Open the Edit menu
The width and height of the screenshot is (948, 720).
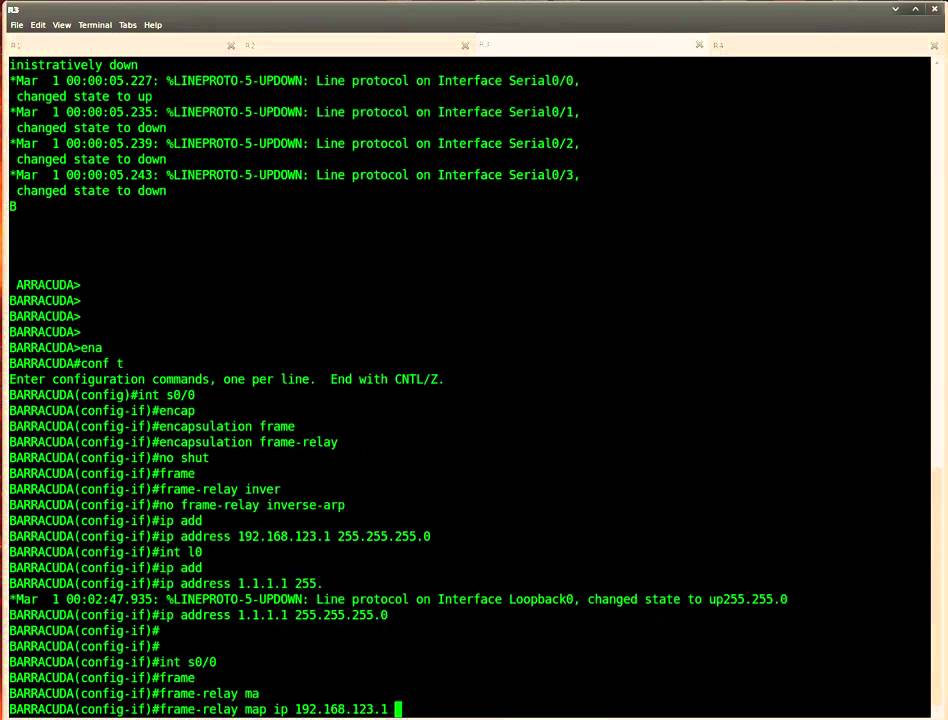click(38, 25)
